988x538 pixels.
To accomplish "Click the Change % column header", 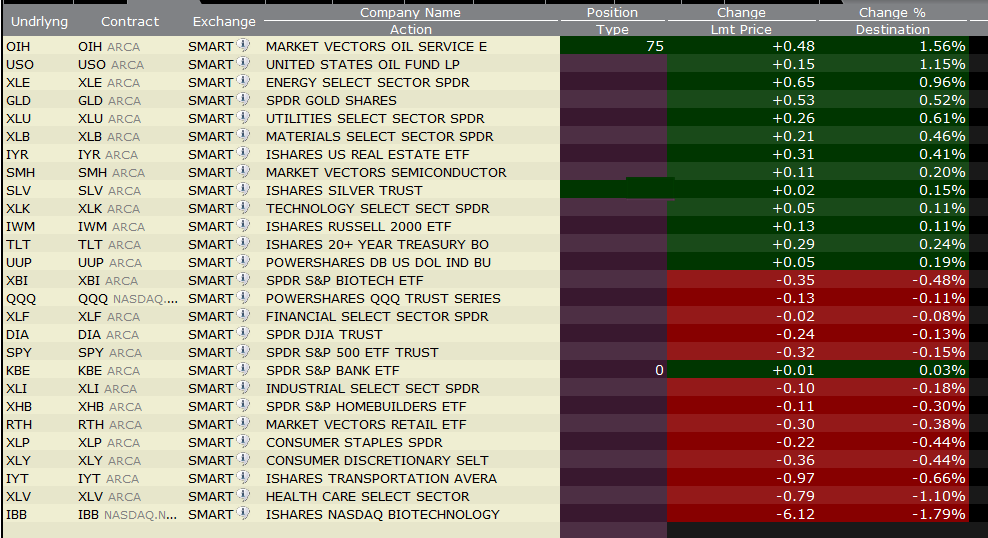I will click(892, 13).
